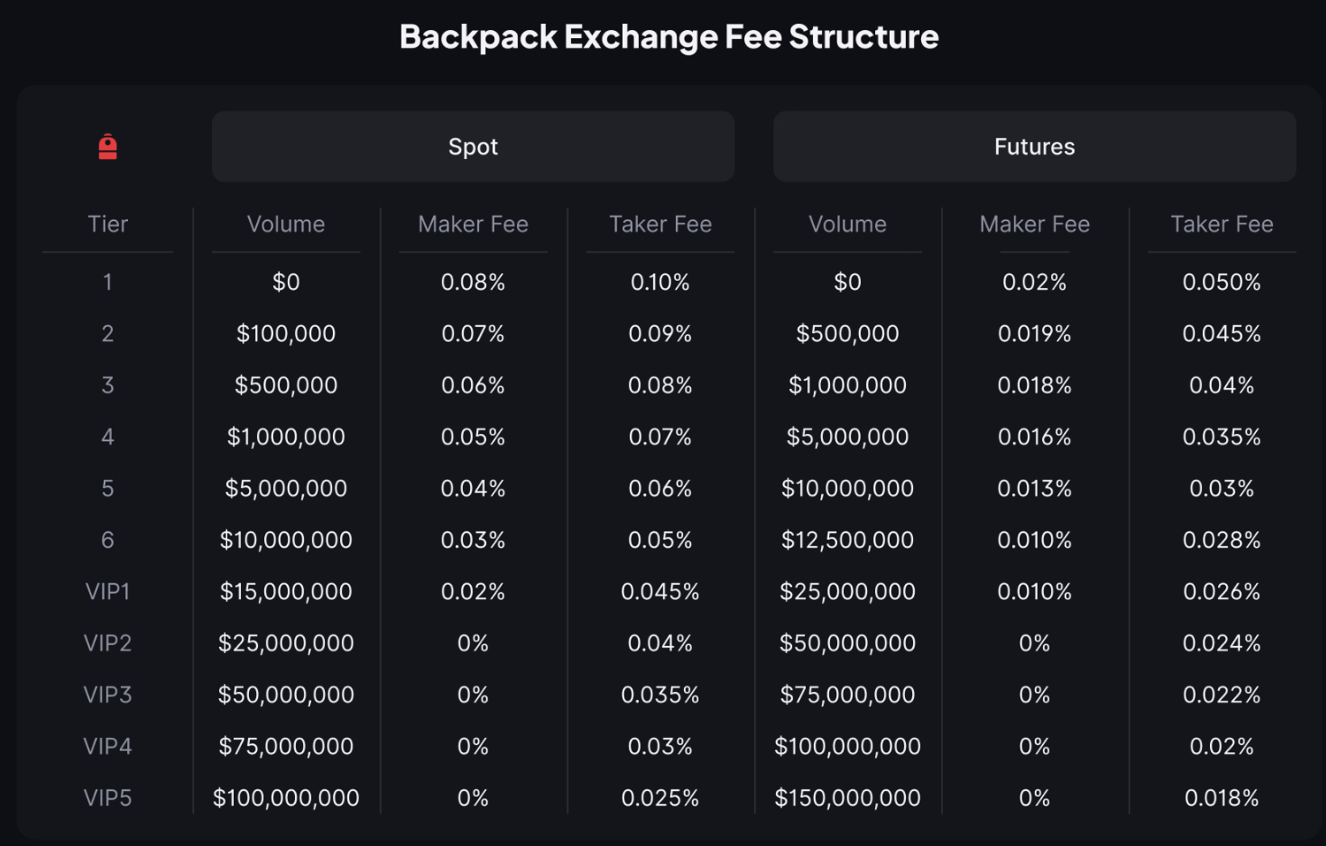This screenshot has height=846, width=1326.
Task: Click the $150,000,000 futures volume cell
Action: [x=847, y=798]
